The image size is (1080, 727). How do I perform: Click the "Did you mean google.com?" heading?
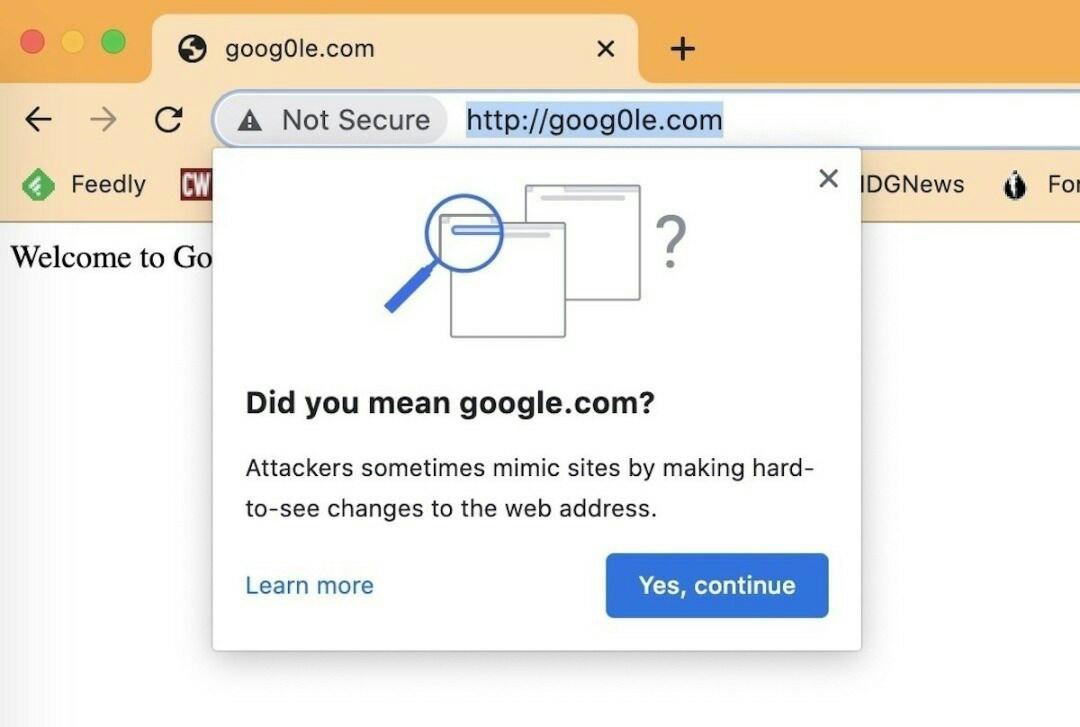pos(450,404)
